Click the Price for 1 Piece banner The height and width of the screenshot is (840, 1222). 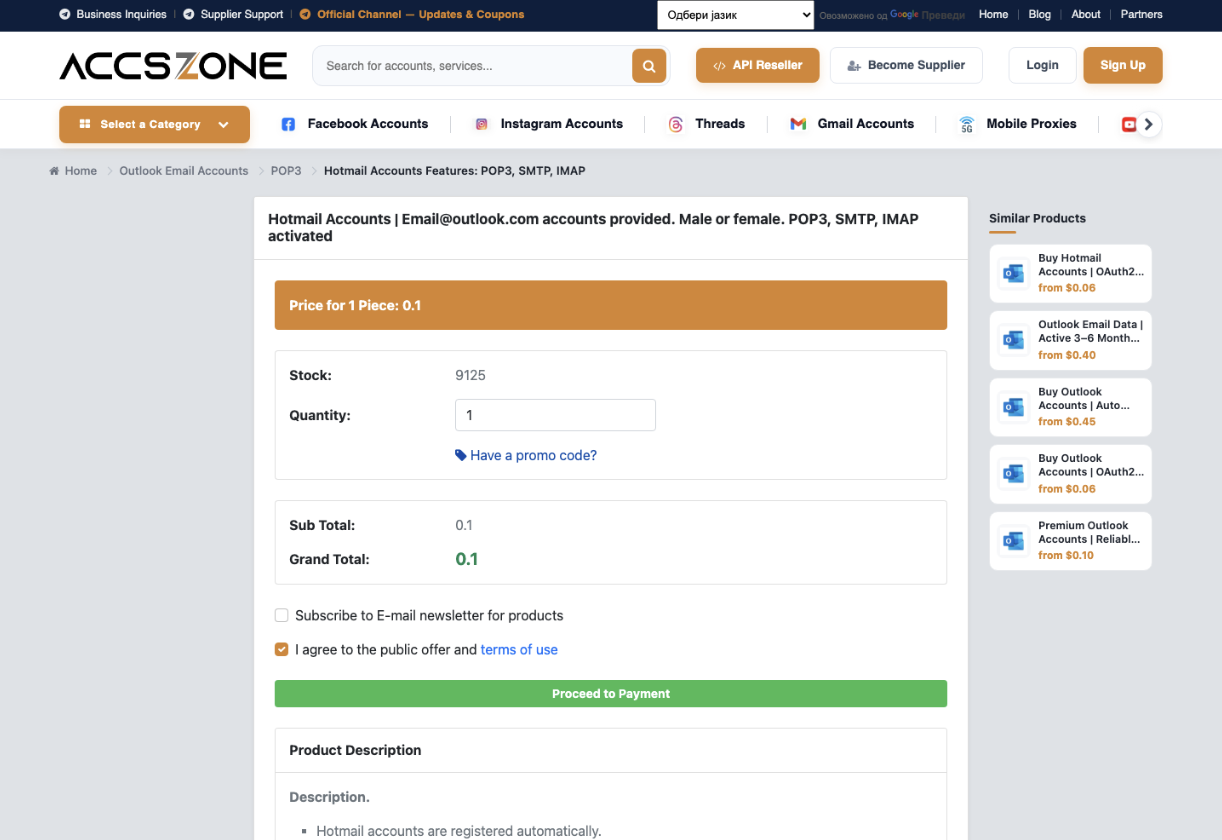coord(611,305)
